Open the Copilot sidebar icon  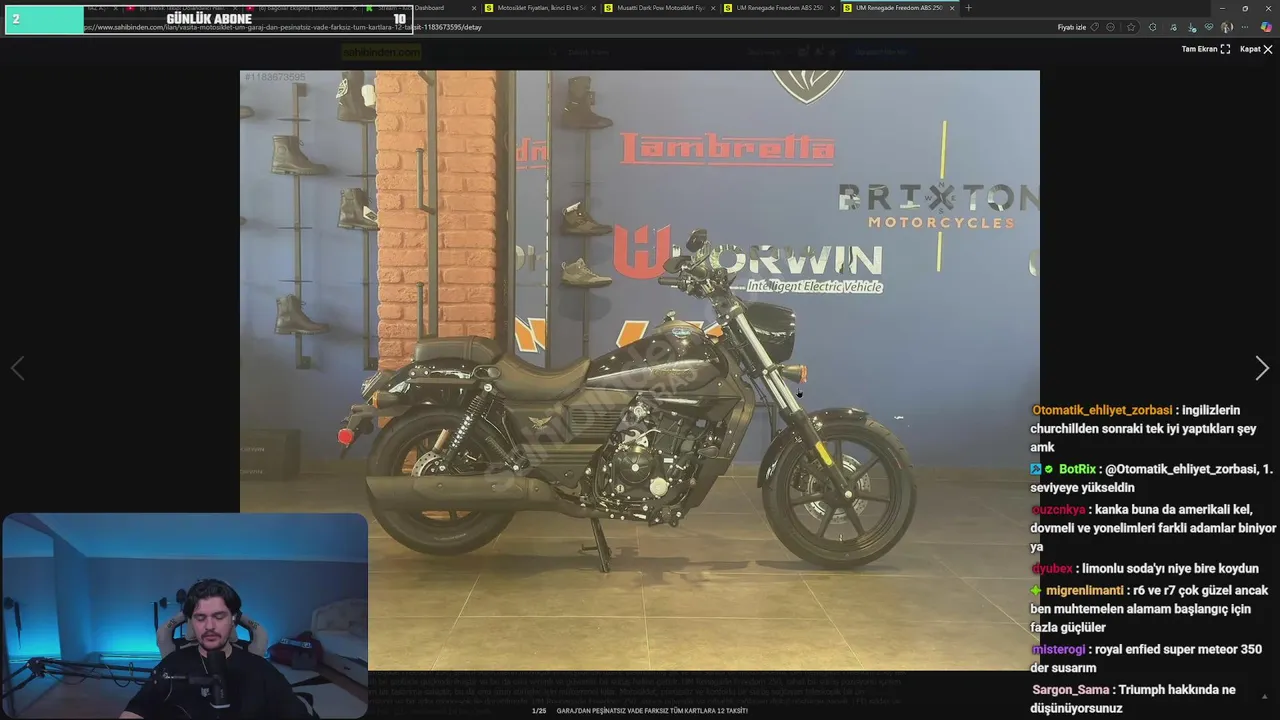click(1266, 27)
